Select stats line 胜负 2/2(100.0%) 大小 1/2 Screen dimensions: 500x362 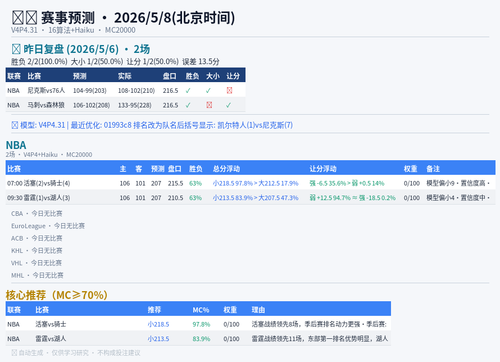pos(115,62)
